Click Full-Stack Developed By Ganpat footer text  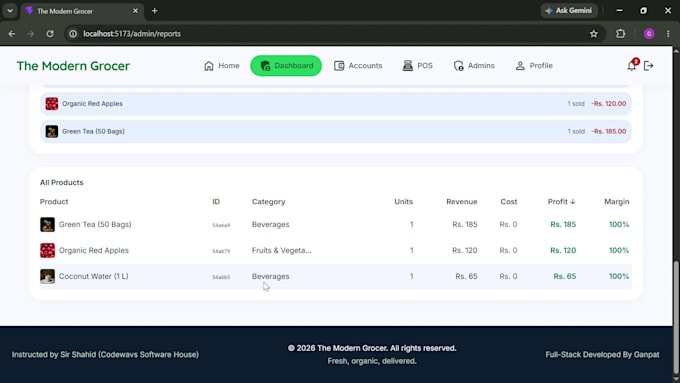[x=602, y=354]
